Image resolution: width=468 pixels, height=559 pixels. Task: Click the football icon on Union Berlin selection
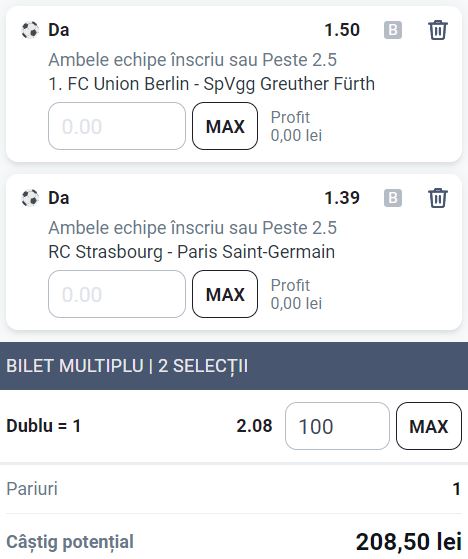(x=30, y=30)
